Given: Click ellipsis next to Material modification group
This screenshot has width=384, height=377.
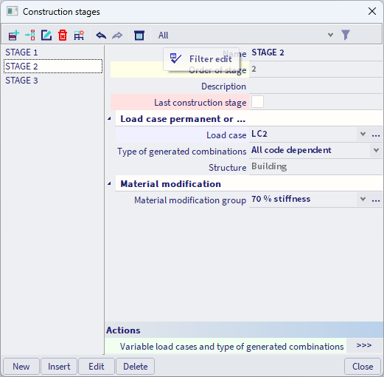Looking at the screenshot, I should coord(376,200).
